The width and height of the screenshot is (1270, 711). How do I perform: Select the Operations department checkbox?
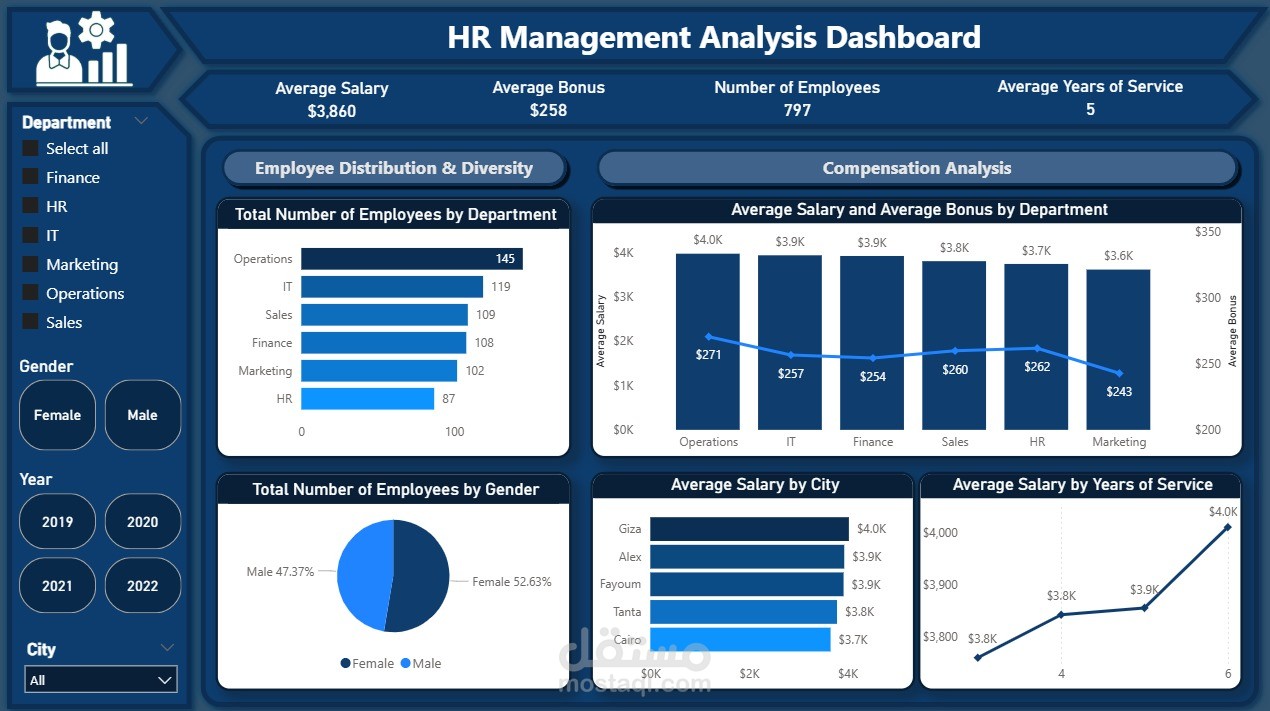tap(31, 293)
